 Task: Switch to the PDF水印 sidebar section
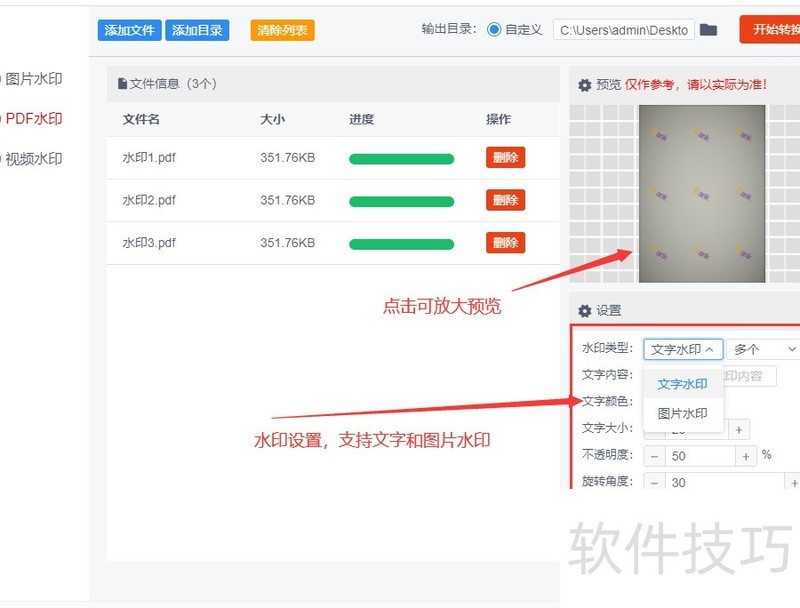point(34,117)
